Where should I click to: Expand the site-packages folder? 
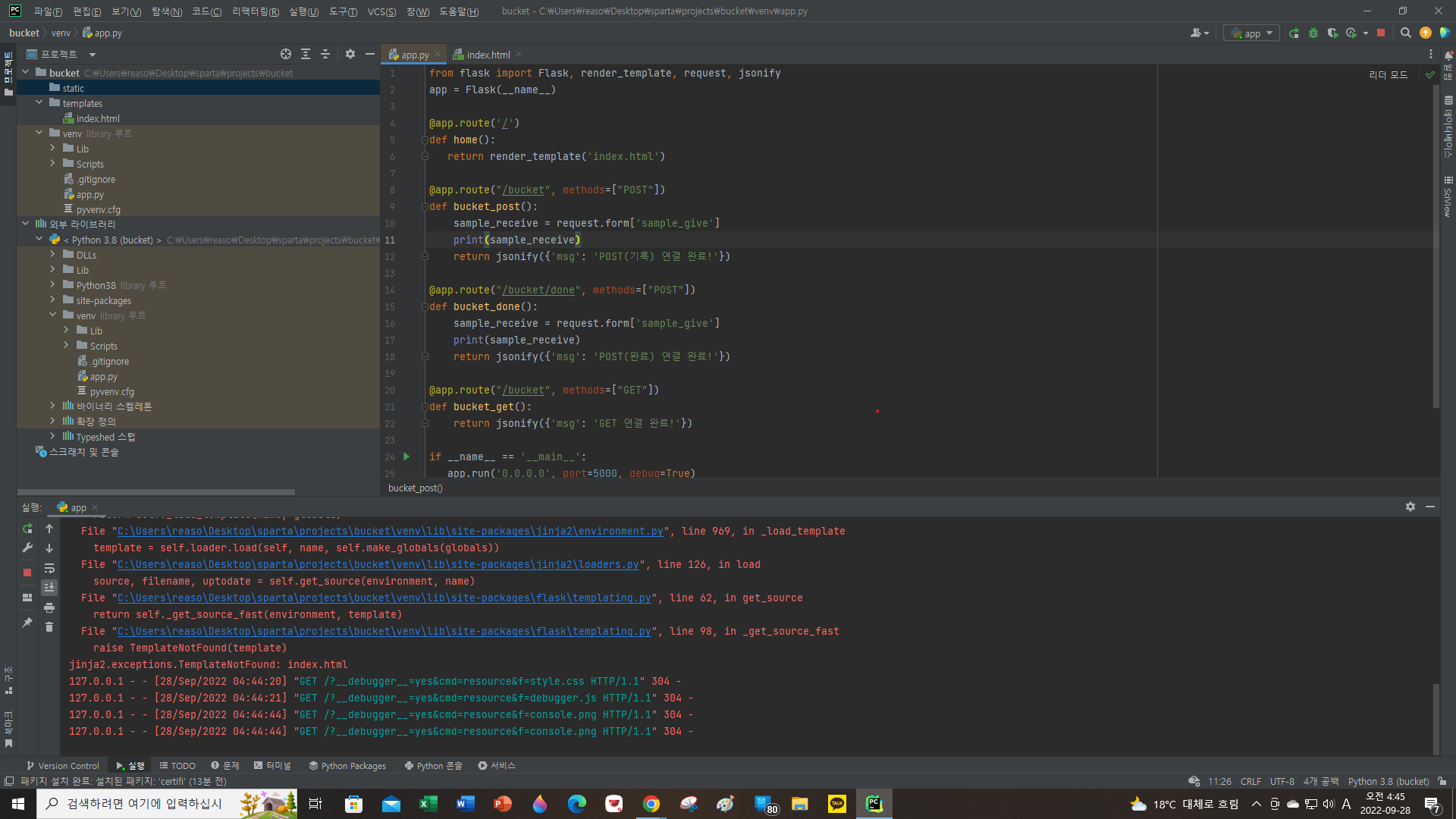tap(52, 300)
